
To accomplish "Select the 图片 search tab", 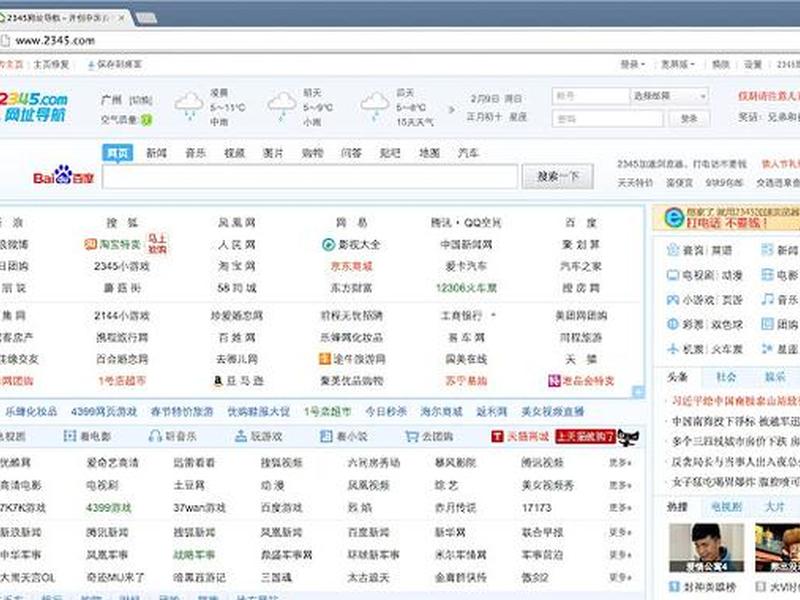I will 273,153.
